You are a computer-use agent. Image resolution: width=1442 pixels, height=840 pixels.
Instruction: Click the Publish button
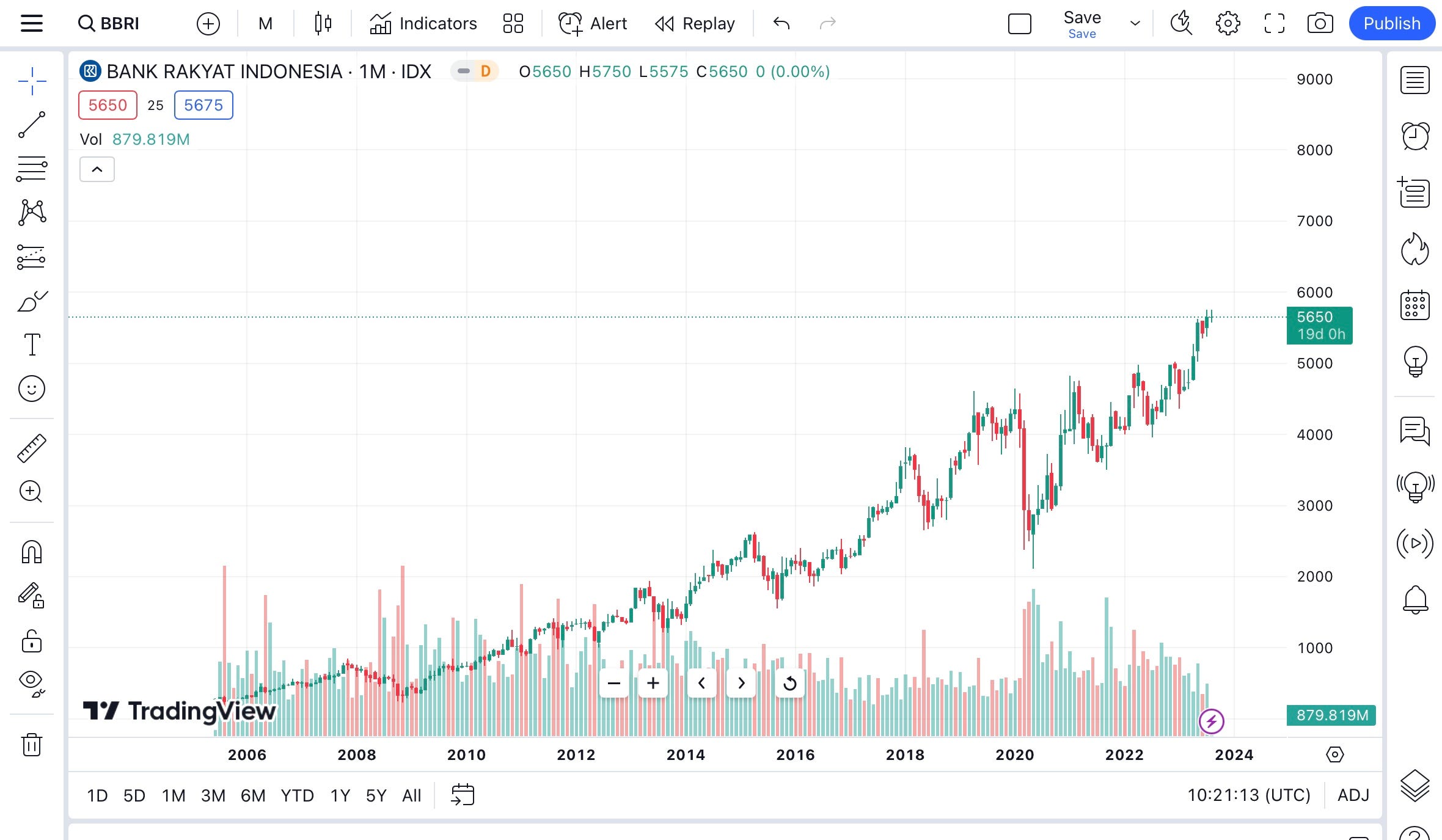(x=1391, y=24)
